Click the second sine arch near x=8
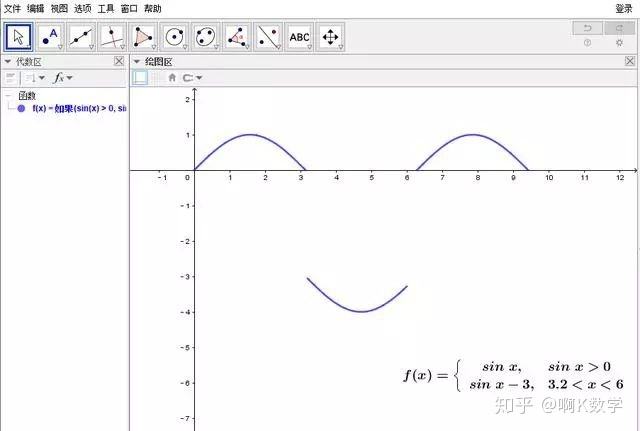This screenshot has height=431, width=640. pos(472,135)
